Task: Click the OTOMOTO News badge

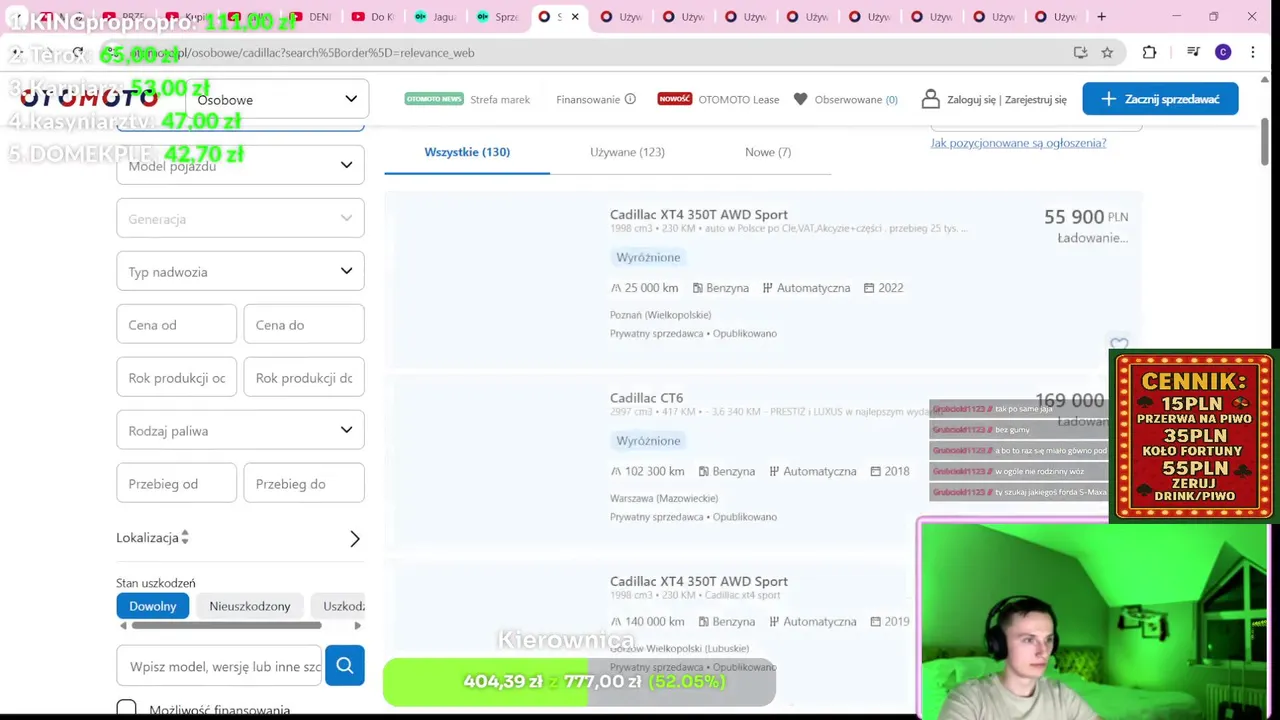Action: pos(434,99)
